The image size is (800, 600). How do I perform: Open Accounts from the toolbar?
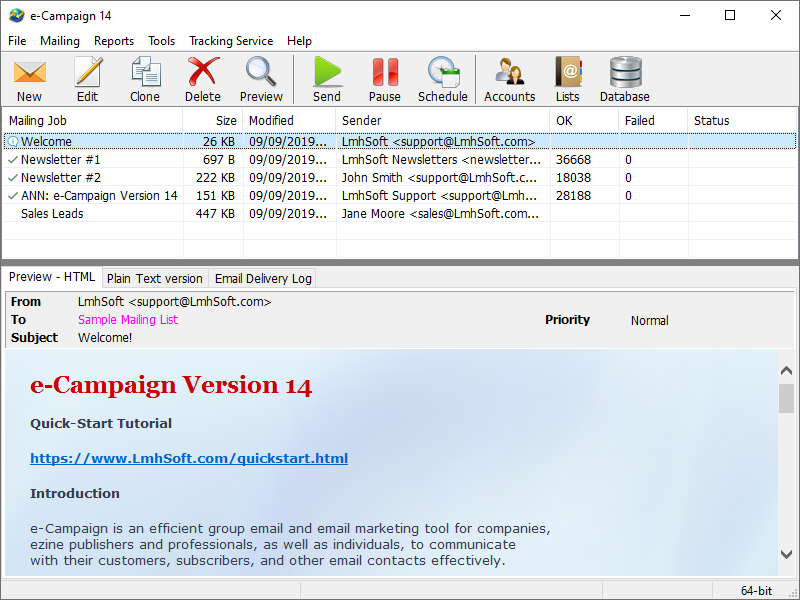click(509, 80)
